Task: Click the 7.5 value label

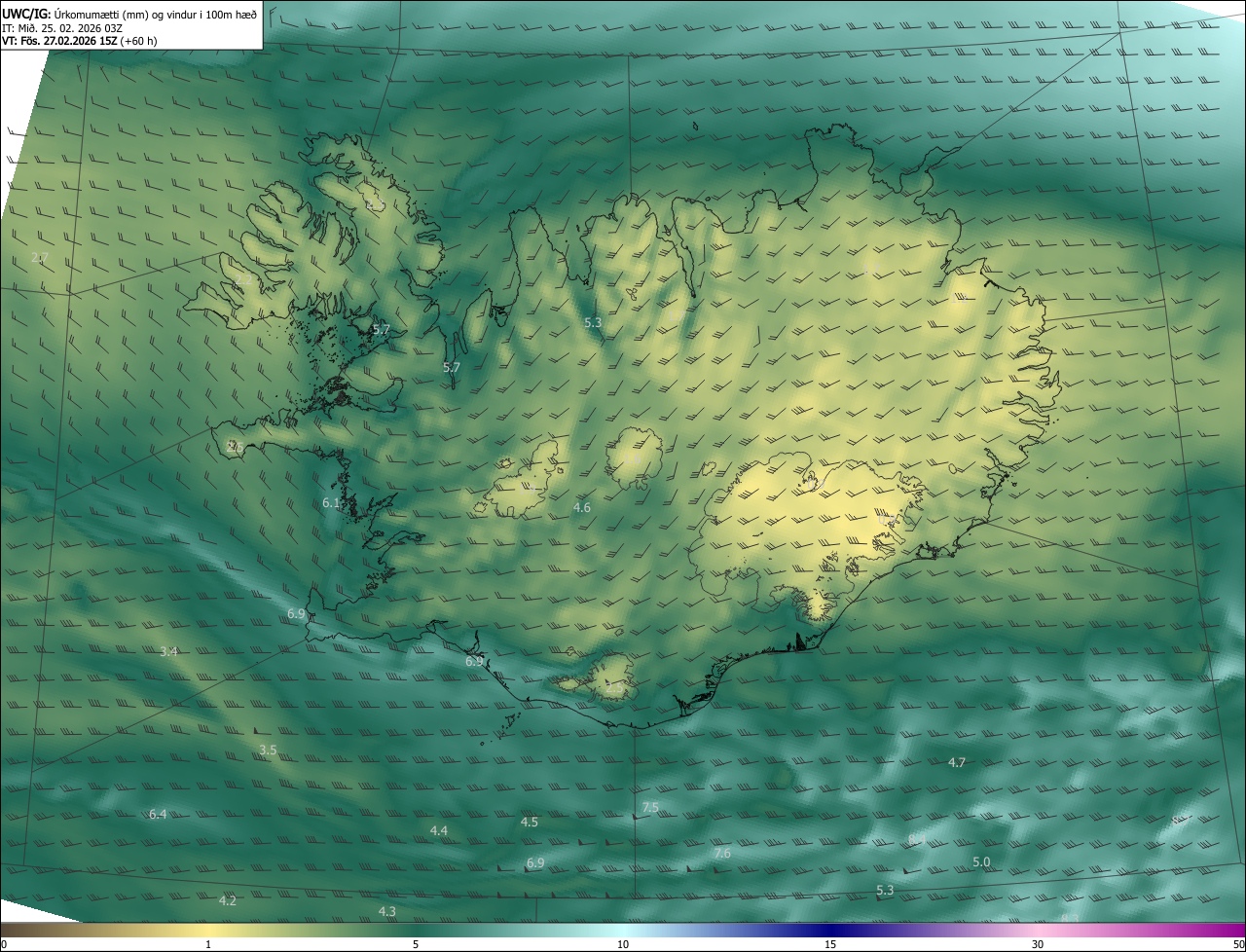Action: (650, 808)
